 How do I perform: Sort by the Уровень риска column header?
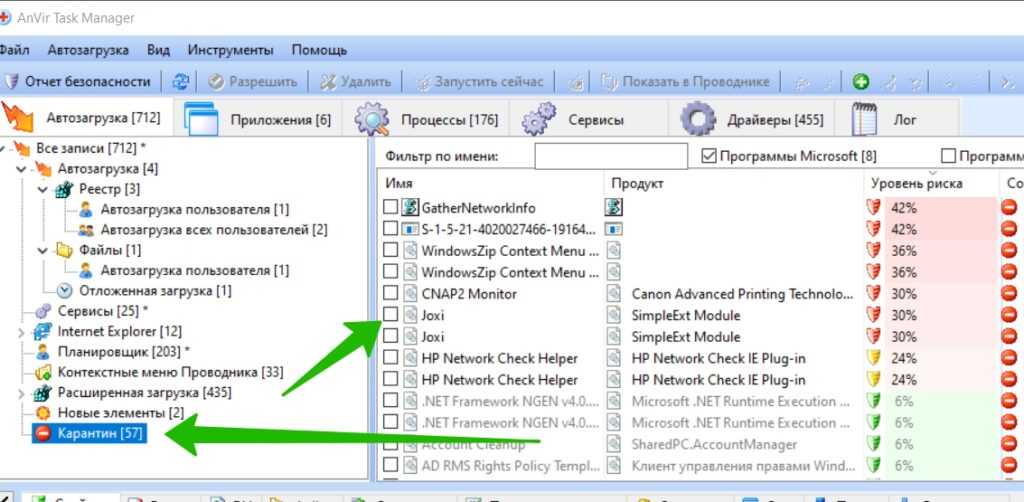click(931, 183)
